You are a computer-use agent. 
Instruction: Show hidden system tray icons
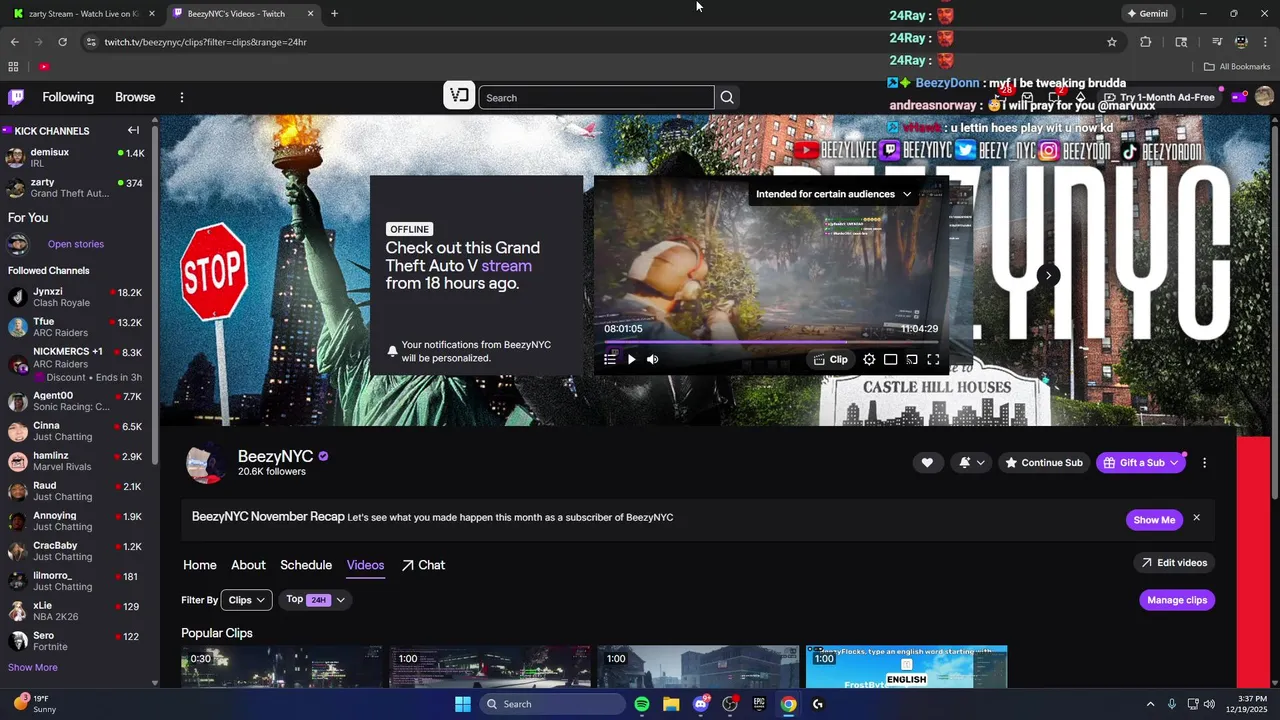tap(1150, 704)
